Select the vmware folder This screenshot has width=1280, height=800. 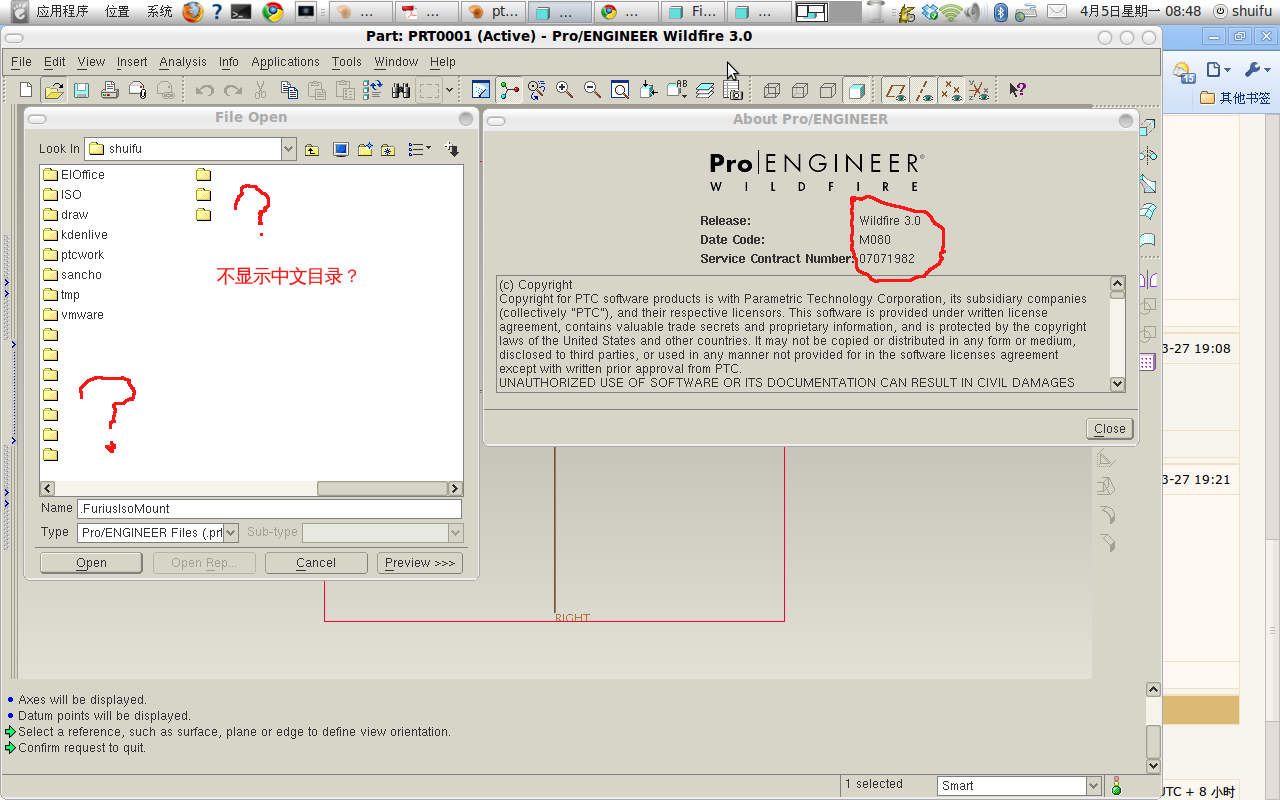73,315
